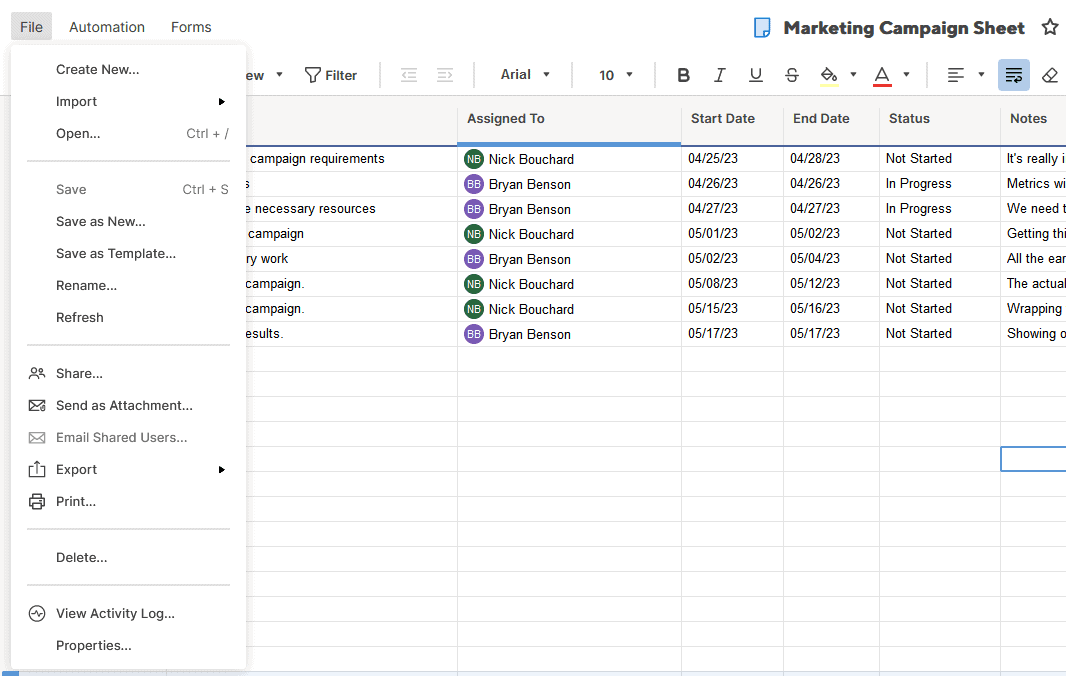Expand the Export submenu

tap(222, 470)
